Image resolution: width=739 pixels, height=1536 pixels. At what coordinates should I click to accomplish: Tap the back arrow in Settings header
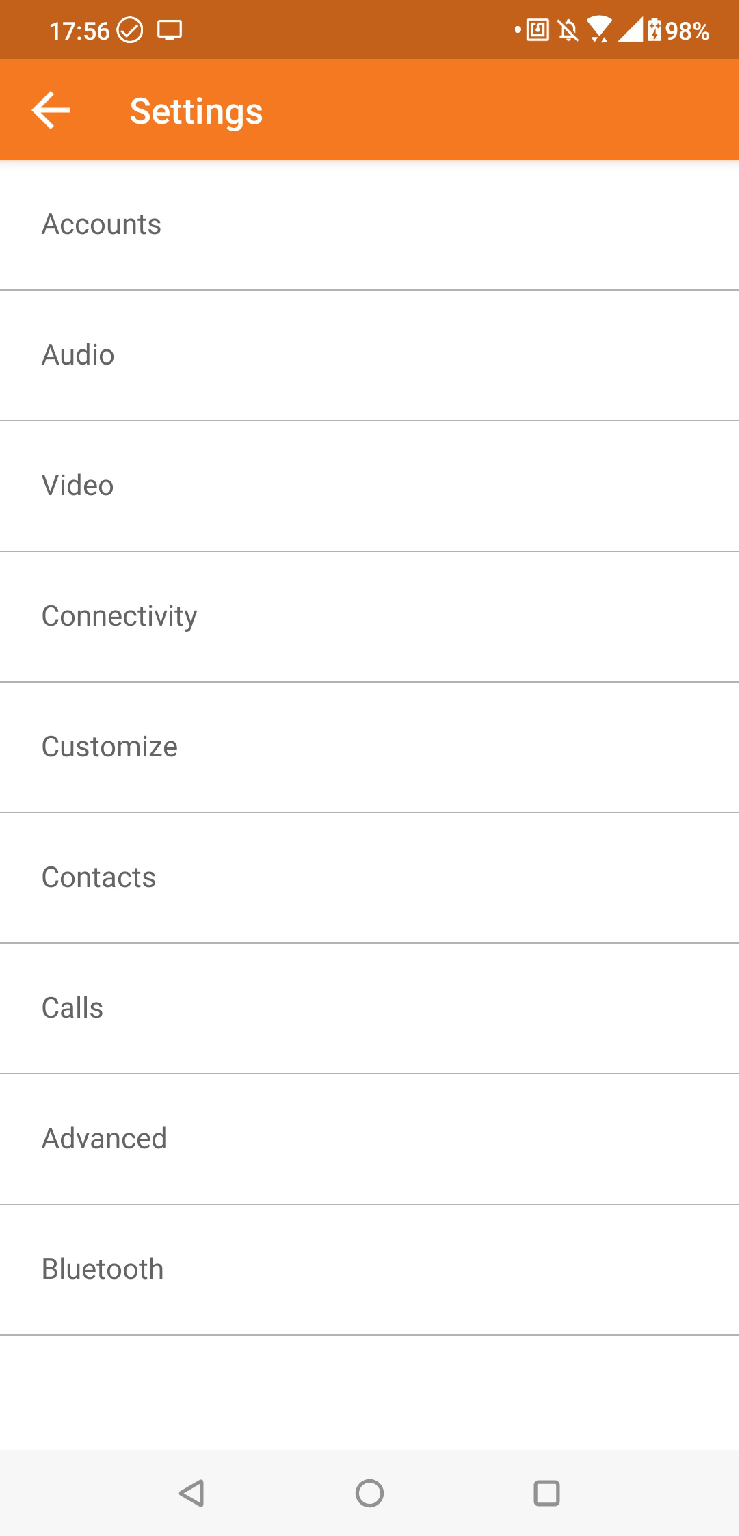[x=51, y=111]
